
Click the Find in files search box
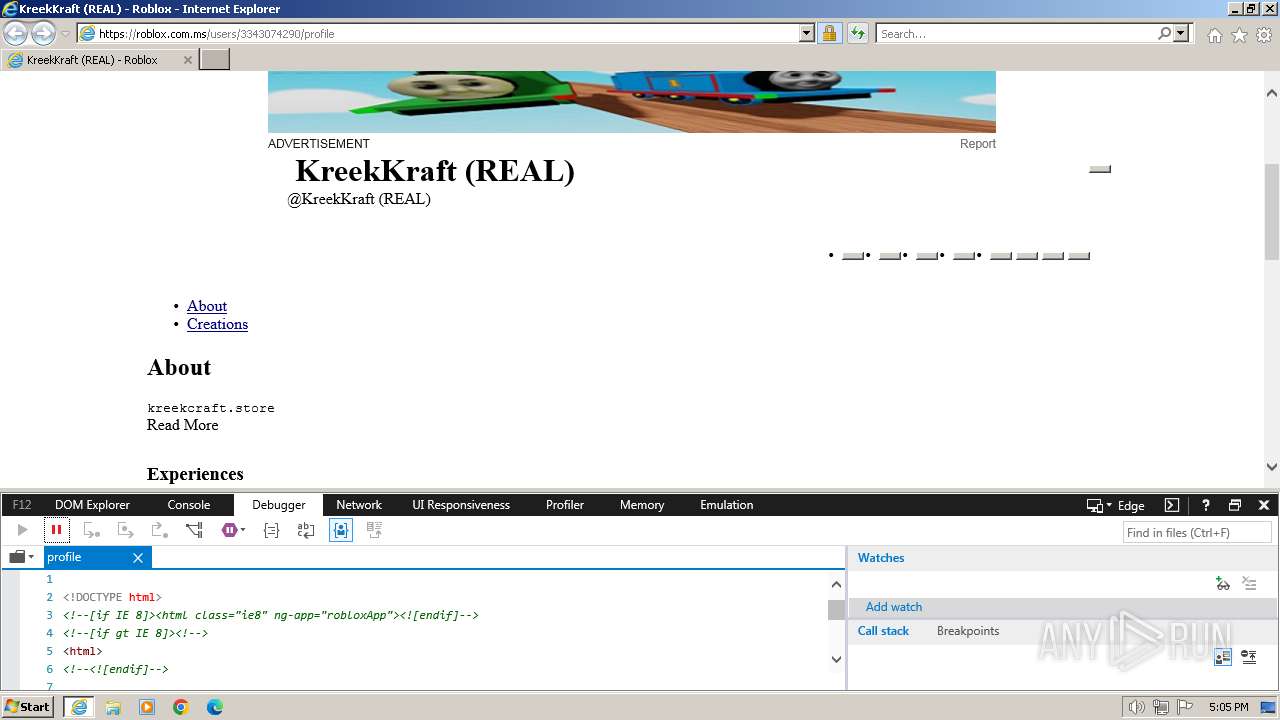coord(1197,532)
